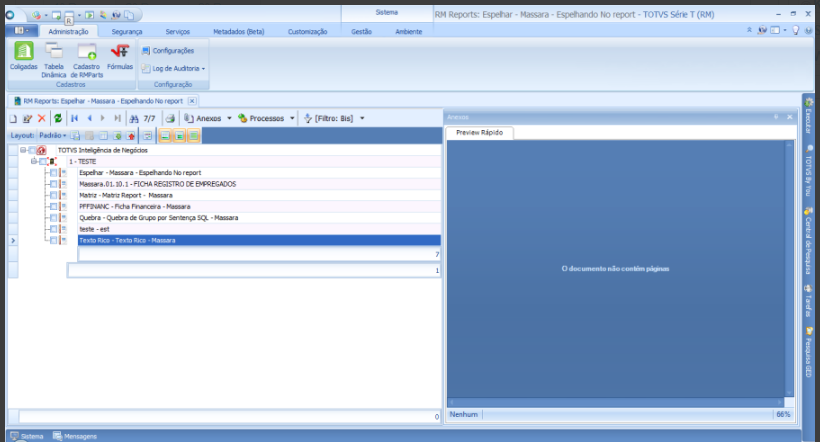Open the TOTVS By You side panel
The height and width of the screenshot is (442, 820).
coord(808,171)
